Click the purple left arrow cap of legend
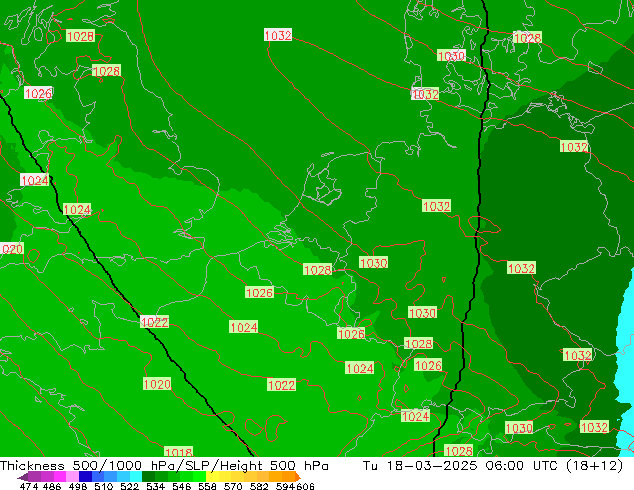 (x=23, y=476)
